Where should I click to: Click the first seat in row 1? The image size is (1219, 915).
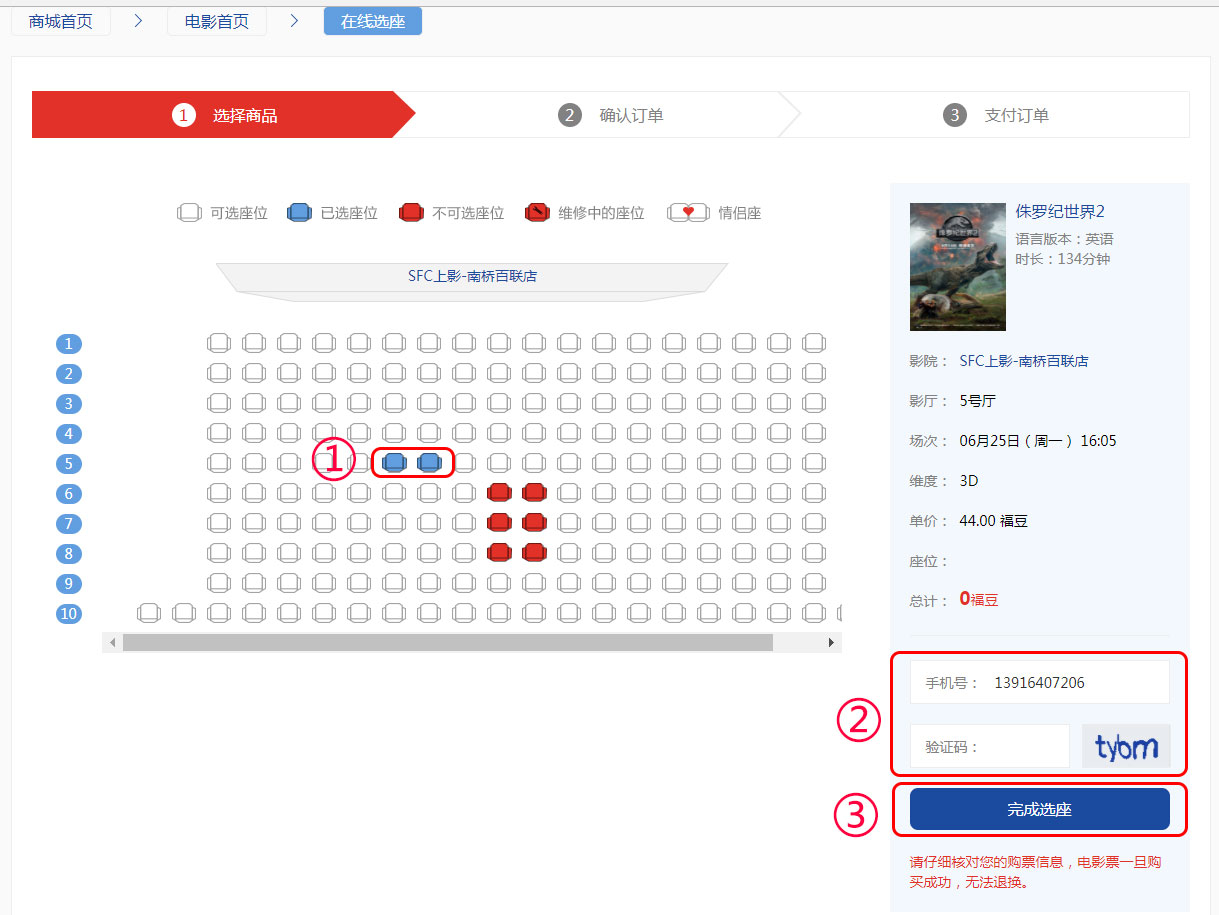218,343
